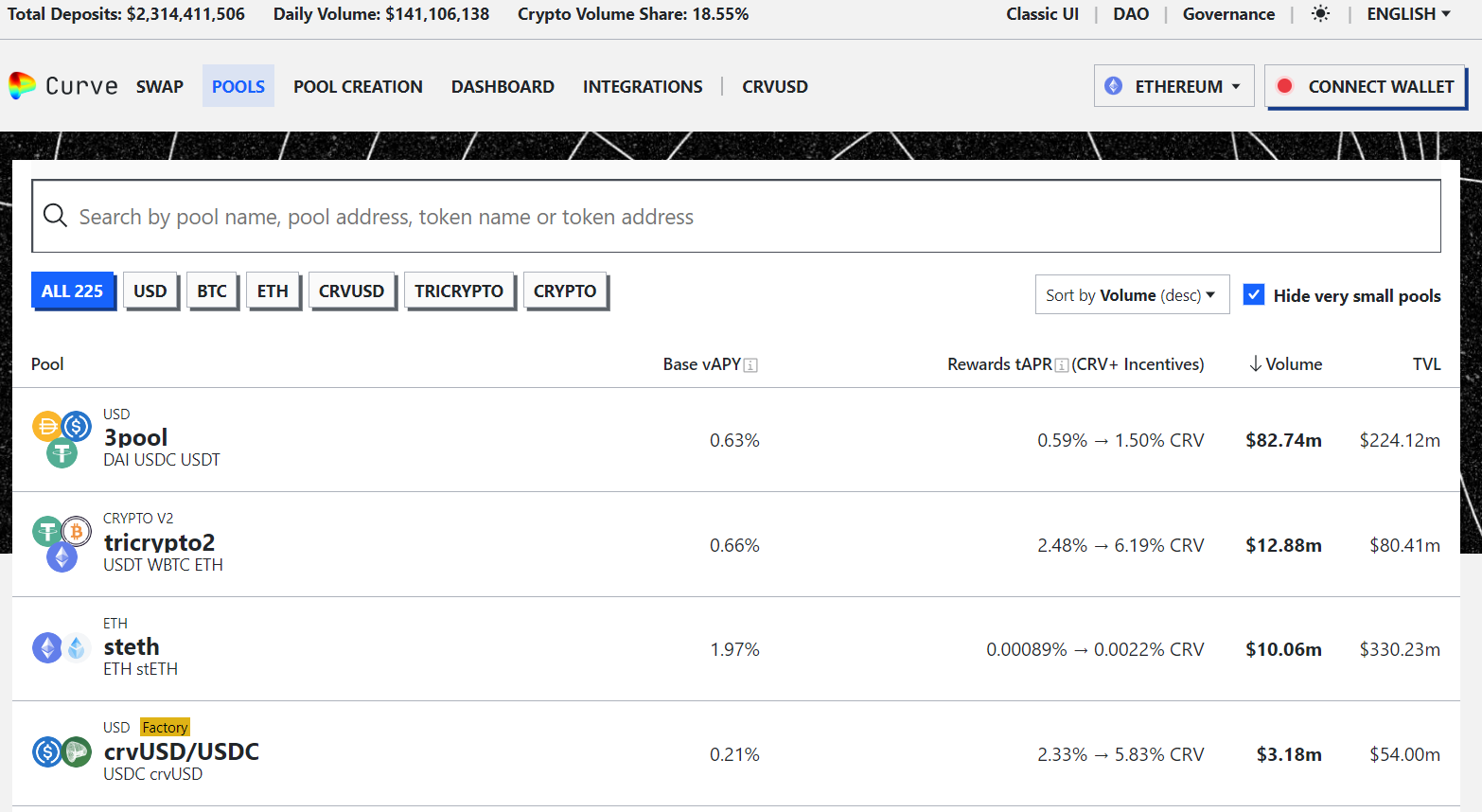
Task: Open the Base vAPY info icon
Action: [x=750, y=365]
